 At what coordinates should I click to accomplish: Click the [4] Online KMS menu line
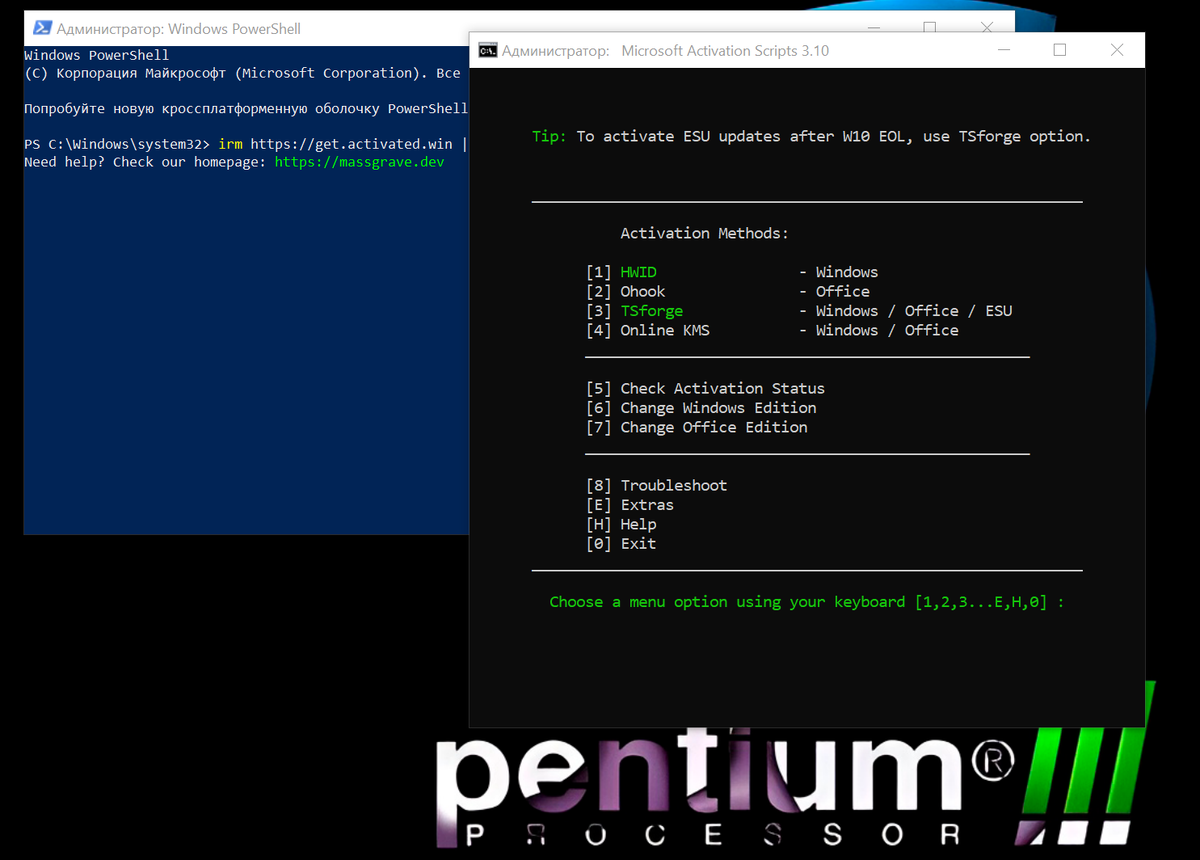772,330
